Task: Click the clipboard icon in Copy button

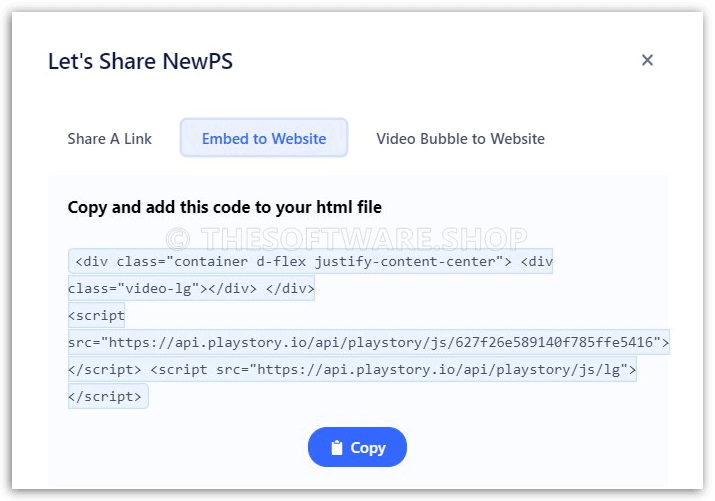Action: click(337, 448)
